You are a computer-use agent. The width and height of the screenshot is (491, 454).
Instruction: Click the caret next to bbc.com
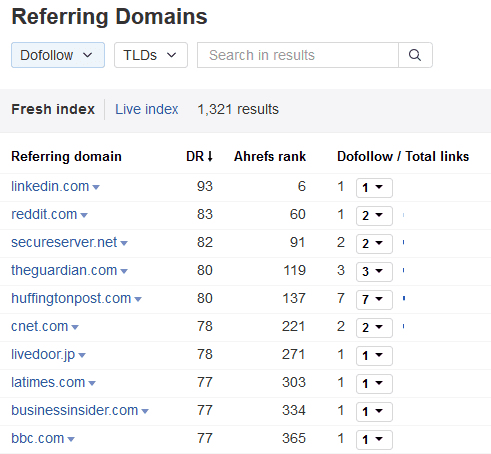(71, 439)
